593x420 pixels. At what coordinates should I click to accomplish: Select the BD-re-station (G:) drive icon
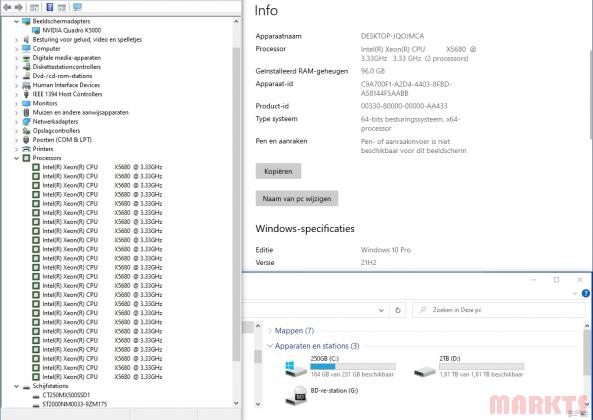point(296,395)
